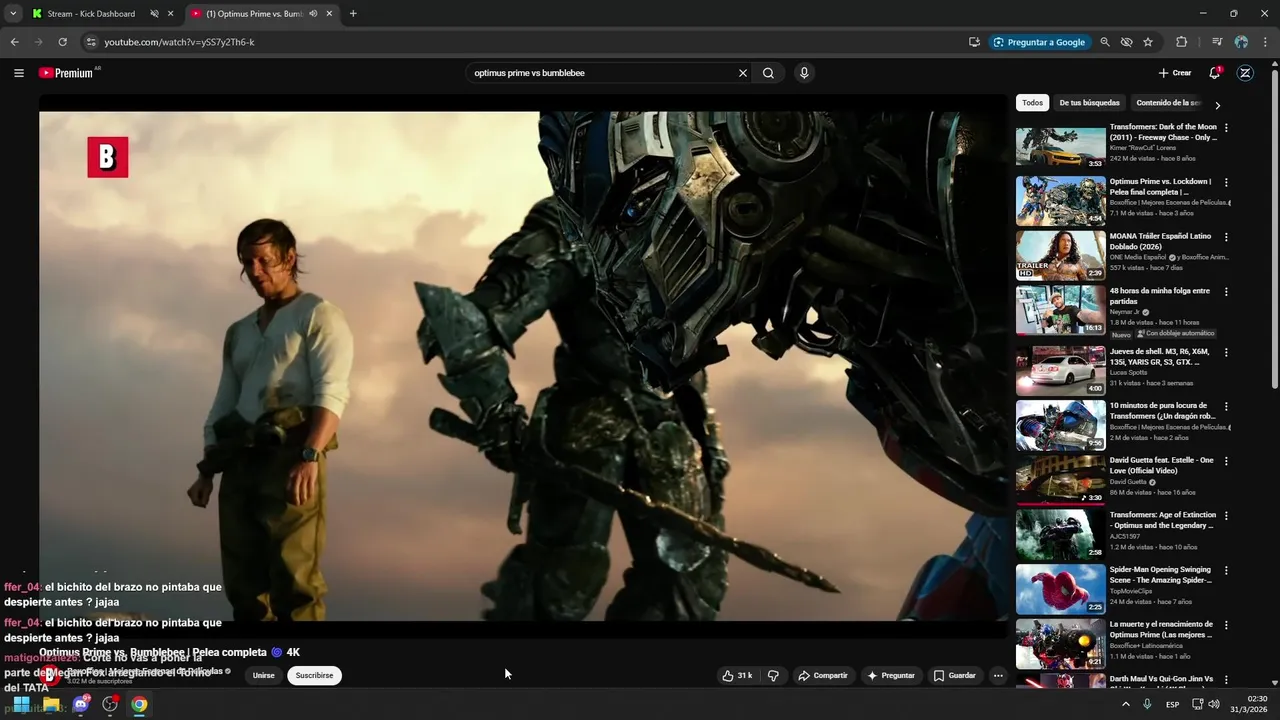Open Dark of the Moon Freeway Chase thumbnail
The width and height of the screenshot is (1280, 720).
(1061, 146)
